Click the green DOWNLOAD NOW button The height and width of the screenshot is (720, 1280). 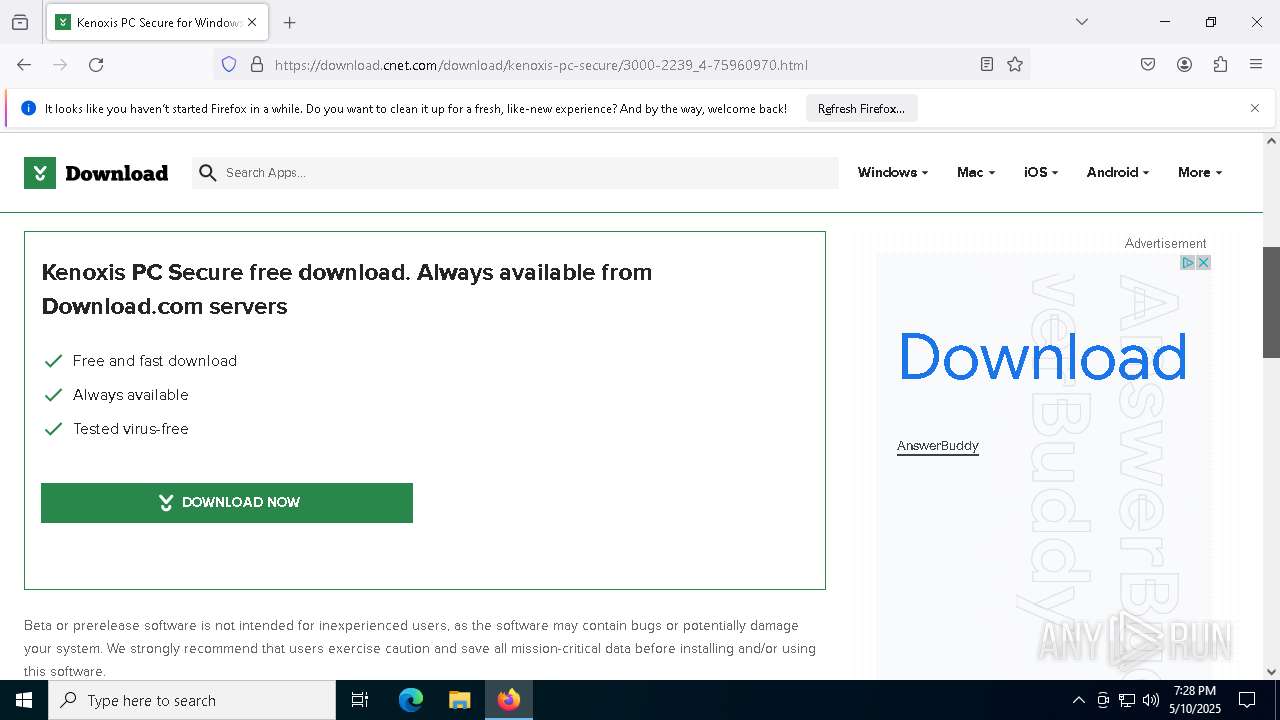227,503
